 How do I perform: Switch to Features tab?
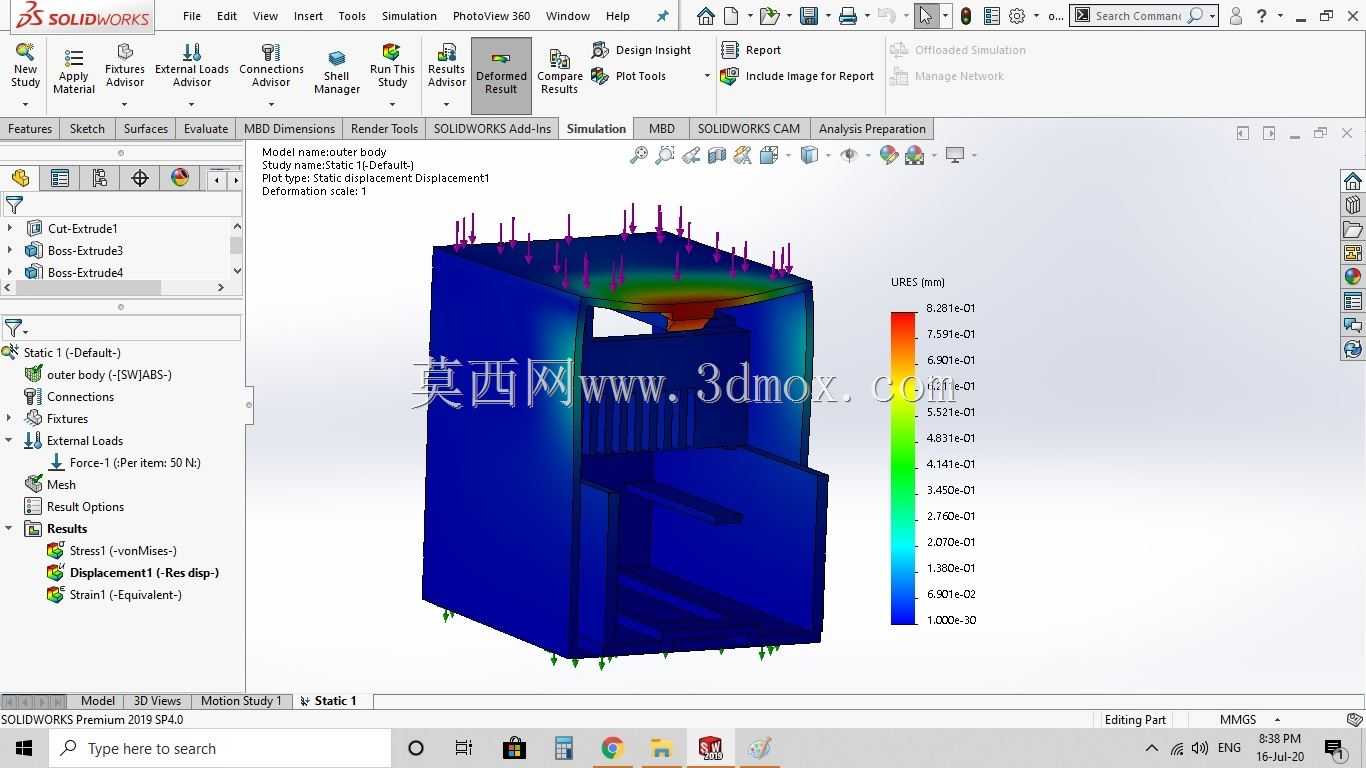pos(30,128)
